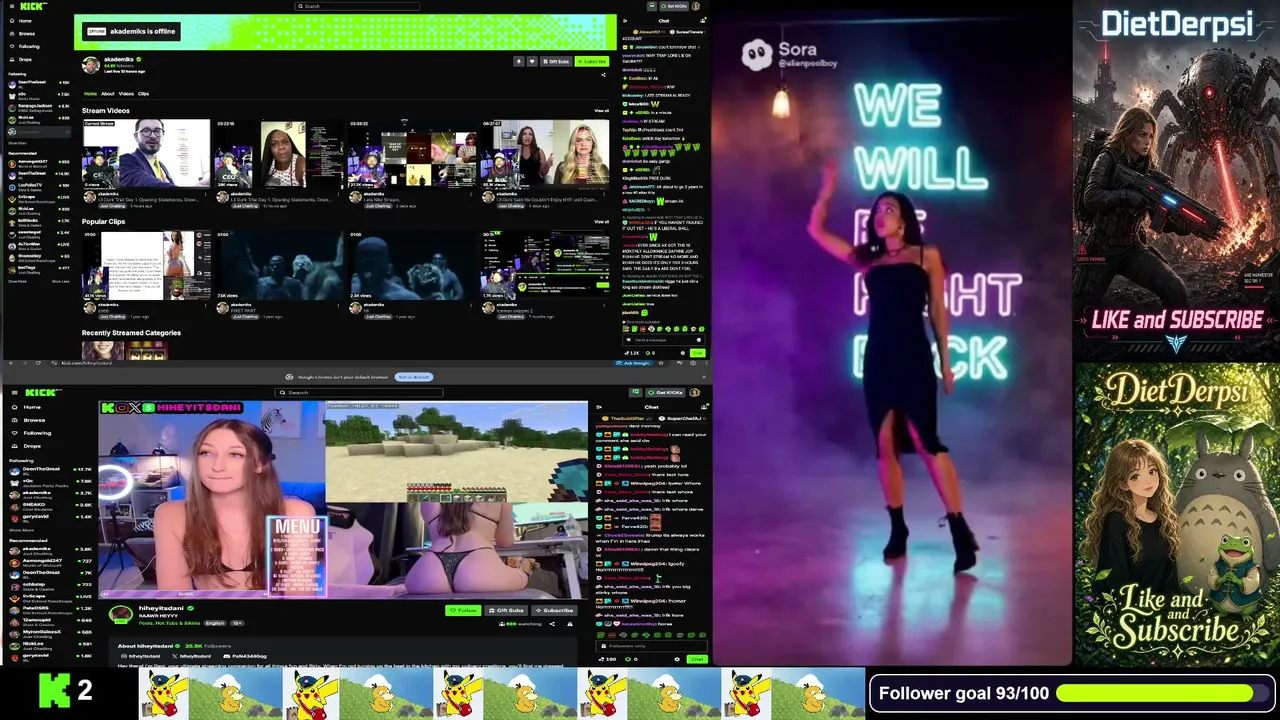Screen dimensions: 1280x720
Task: Send message with hiheyitsdani Chat button
Action: point(697,659)
